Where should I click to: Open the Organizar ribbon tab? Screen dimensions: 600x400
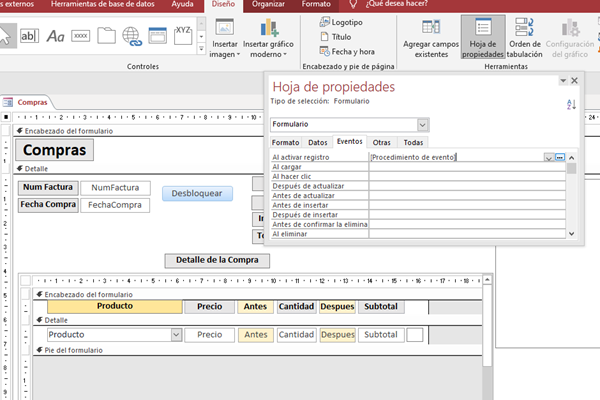click(268, 5)
